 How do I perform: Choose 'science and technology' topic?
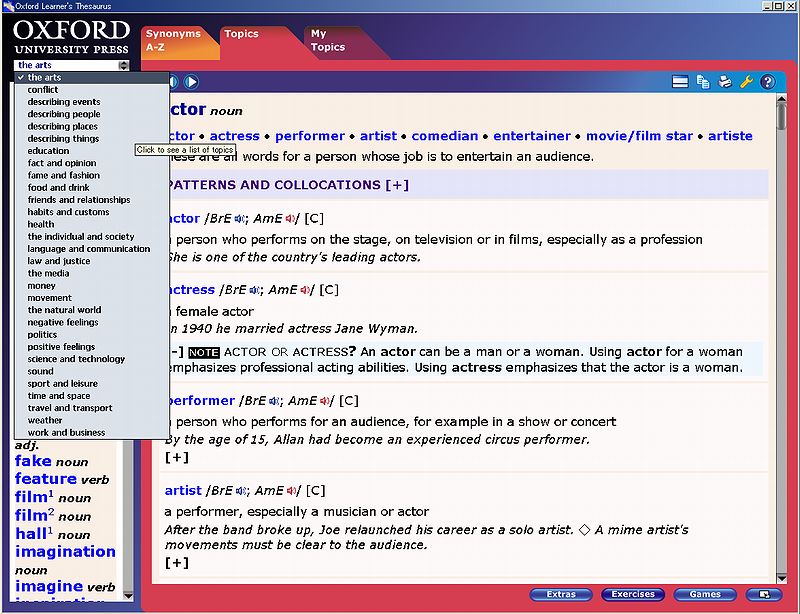click(x=76, y=359)
